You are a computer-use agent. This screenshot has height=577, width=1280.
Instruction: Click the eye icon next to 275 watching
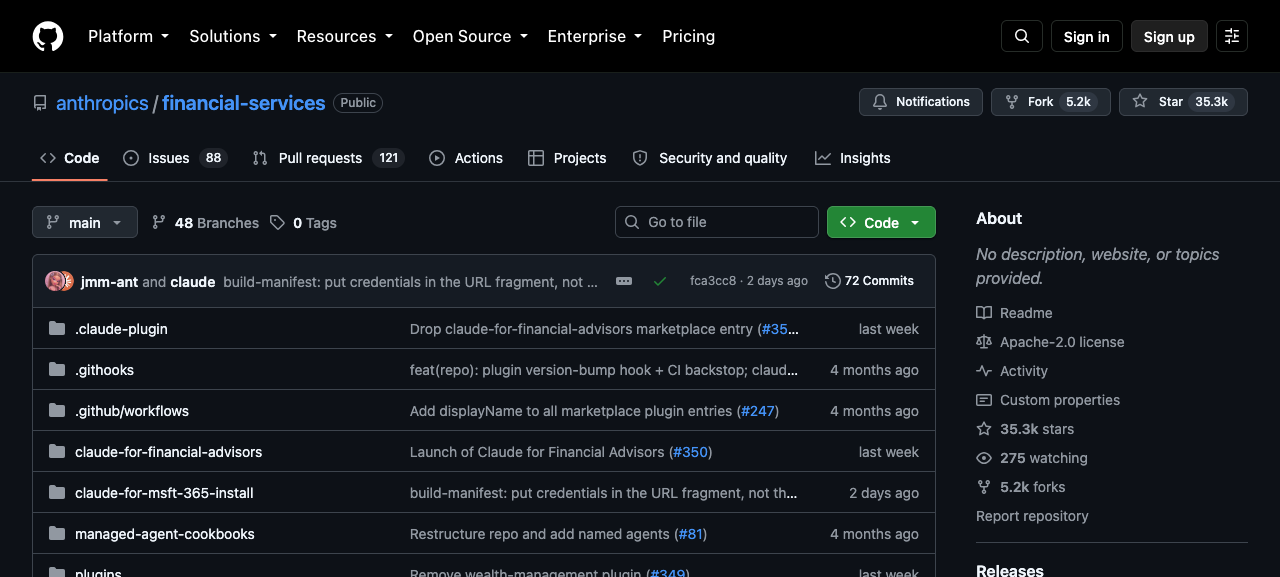[x=984, y=458]
